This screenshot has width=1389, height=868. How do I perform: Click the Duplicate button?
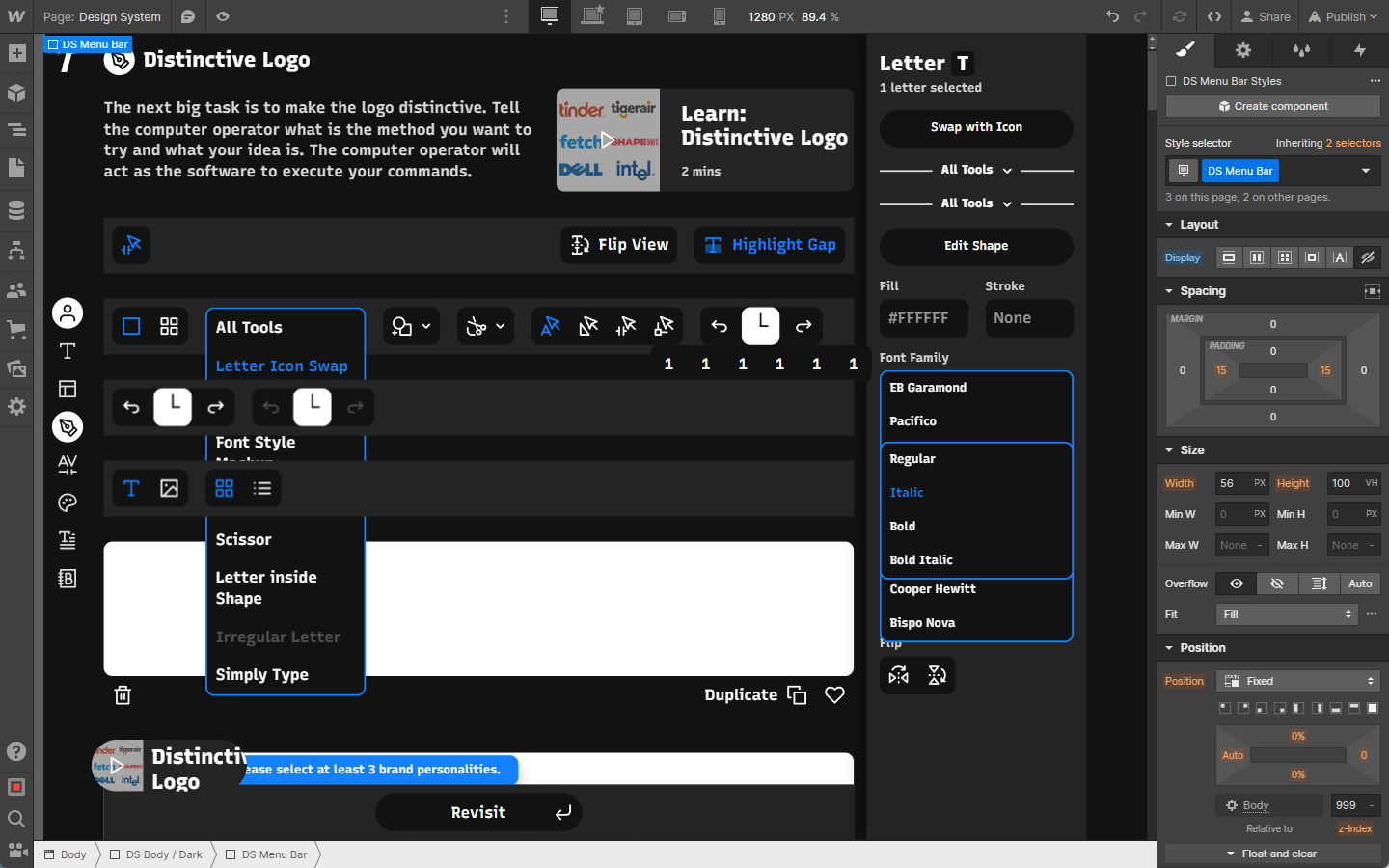[x=755, y=695]
